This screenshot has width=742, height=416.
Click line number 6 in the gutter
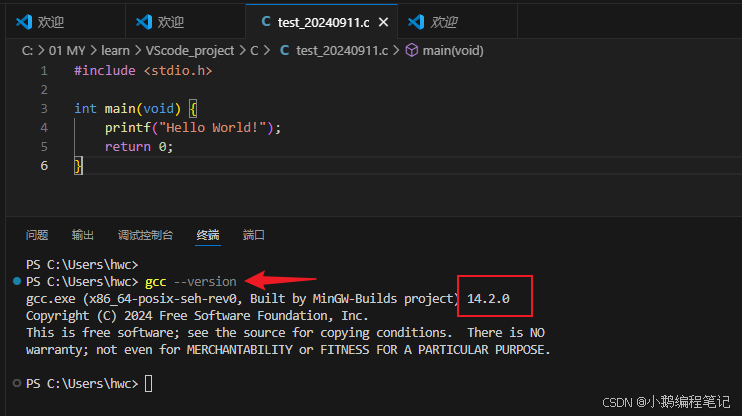point(44,166)
